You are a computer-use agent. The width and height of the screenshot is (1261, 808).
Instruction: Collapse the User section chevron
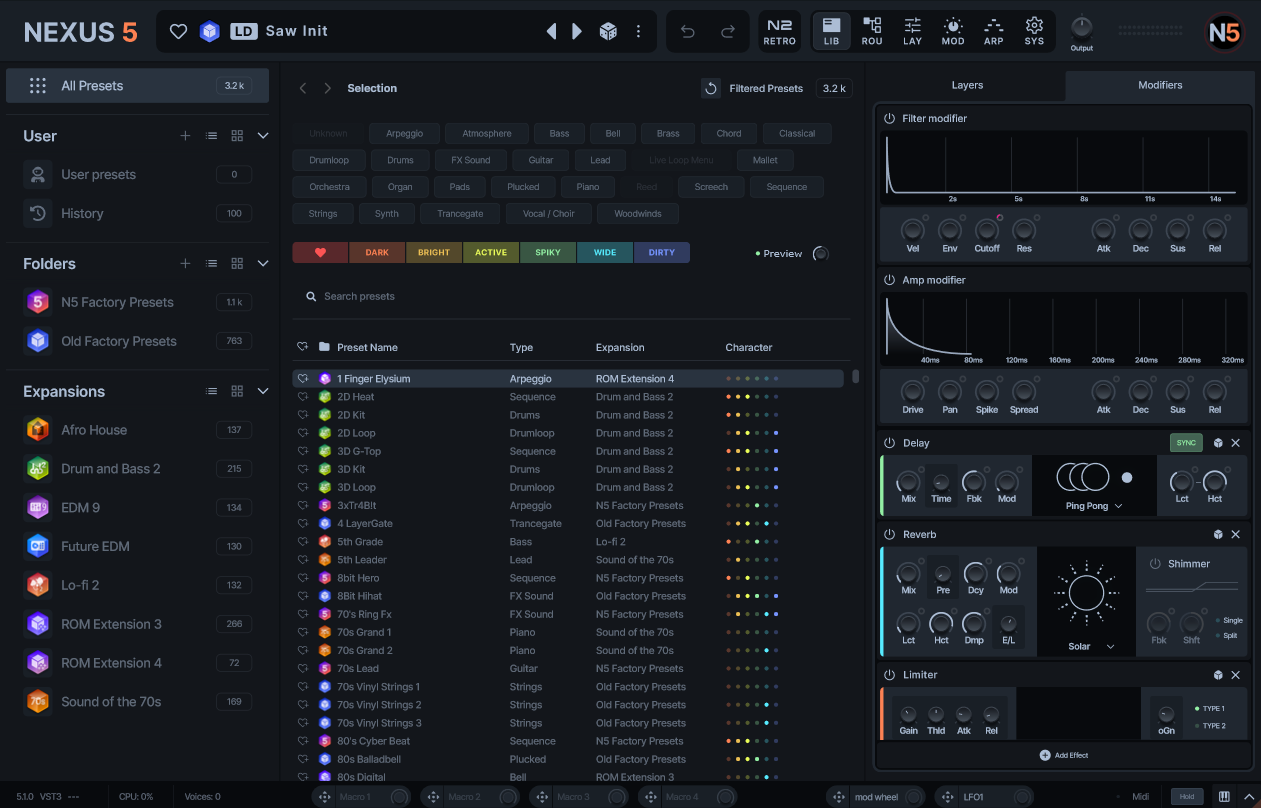point(263,136)
